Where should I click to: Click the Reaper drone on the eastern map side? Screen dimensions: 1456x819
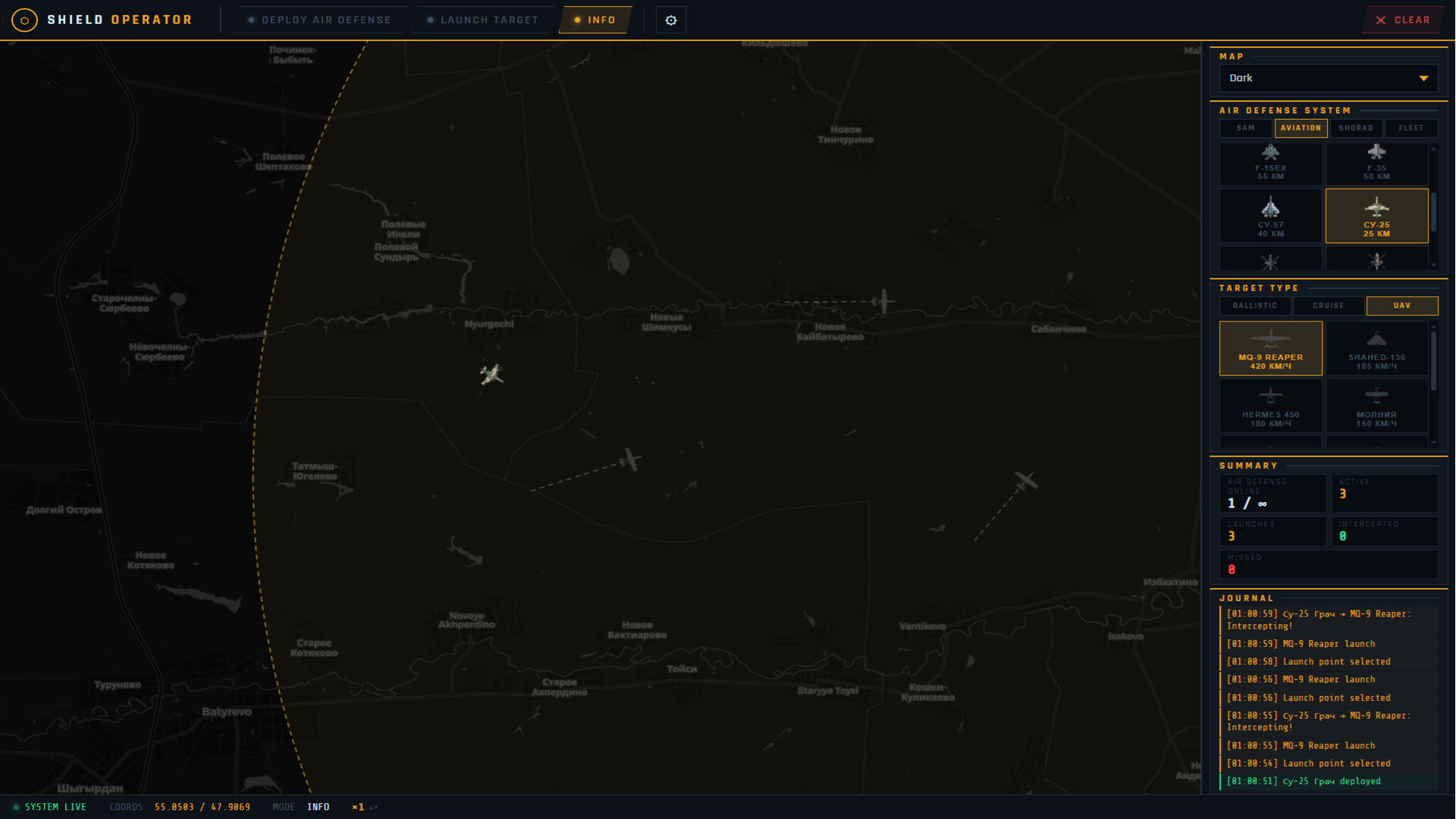click(1025, 479)
